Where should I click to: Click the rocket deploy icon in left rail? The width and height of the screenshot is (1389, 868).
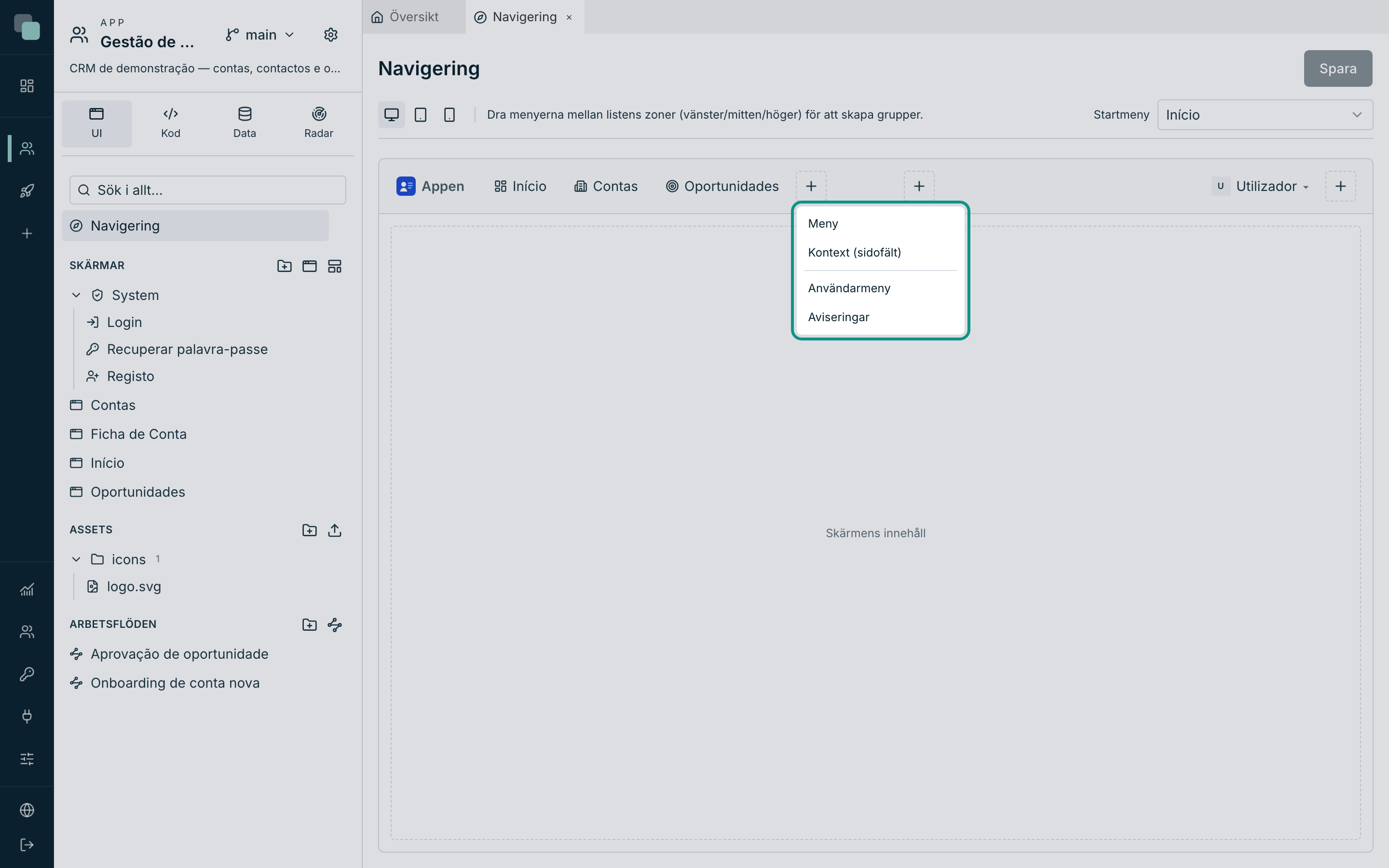pyautogui.click(x=27, y=190)
